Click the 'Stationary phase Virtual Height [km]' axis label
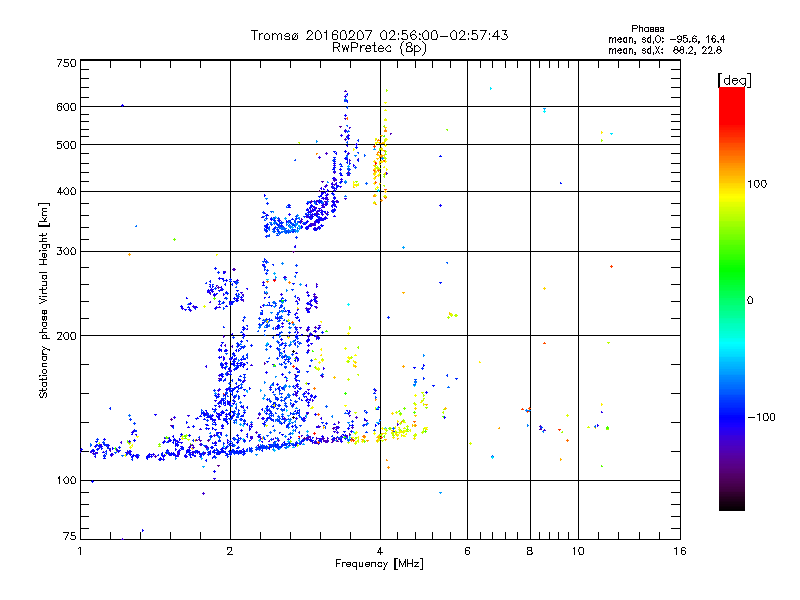 [44, 301]
